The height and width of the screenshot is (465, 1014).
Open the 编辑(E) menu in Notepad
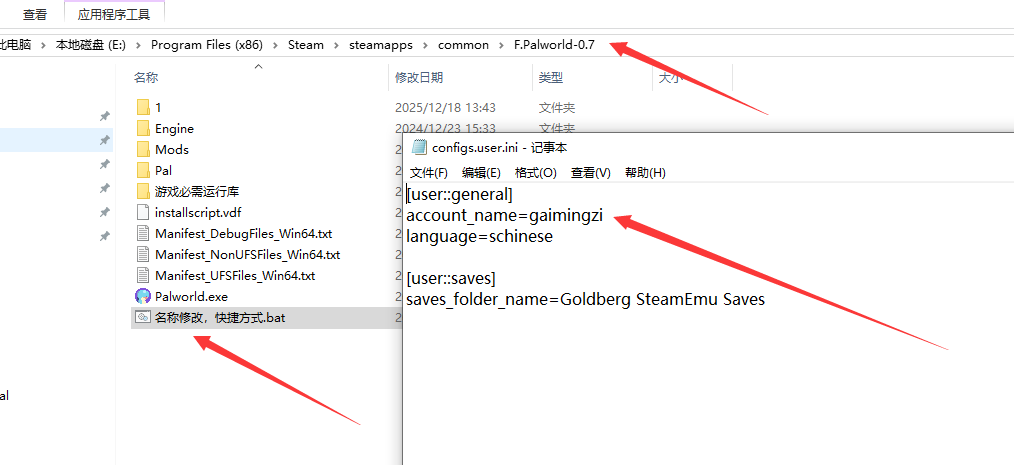click(x=481, y=173)
